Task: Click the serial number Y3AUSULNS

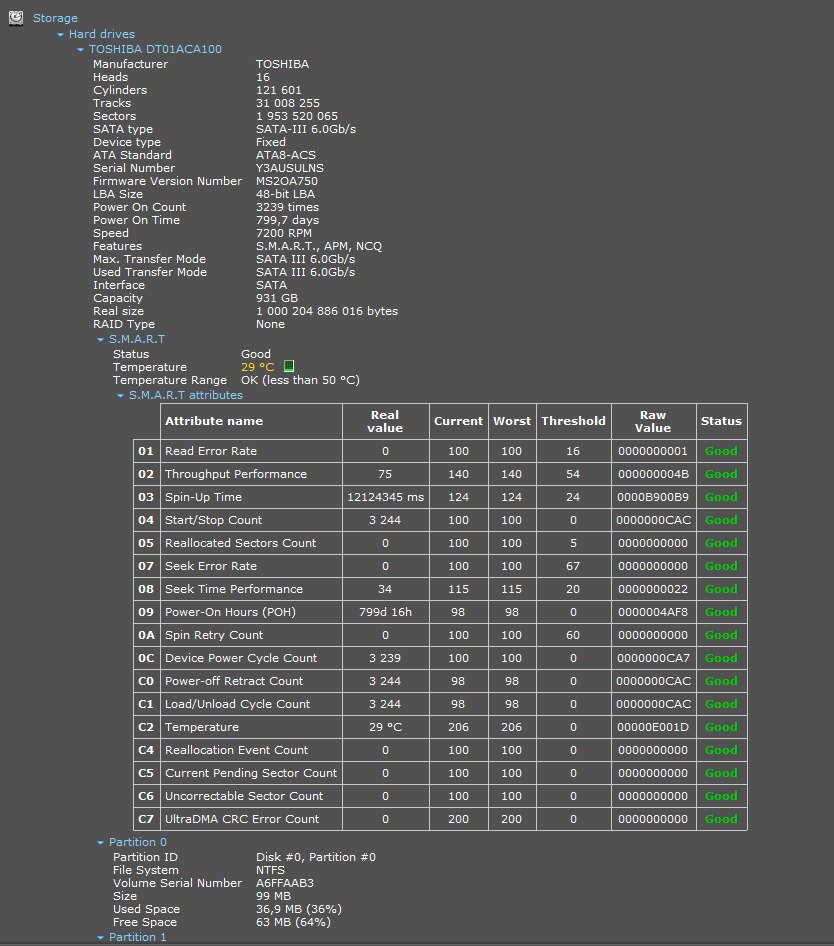Action: pyautogui.click(x=290, y=168)
